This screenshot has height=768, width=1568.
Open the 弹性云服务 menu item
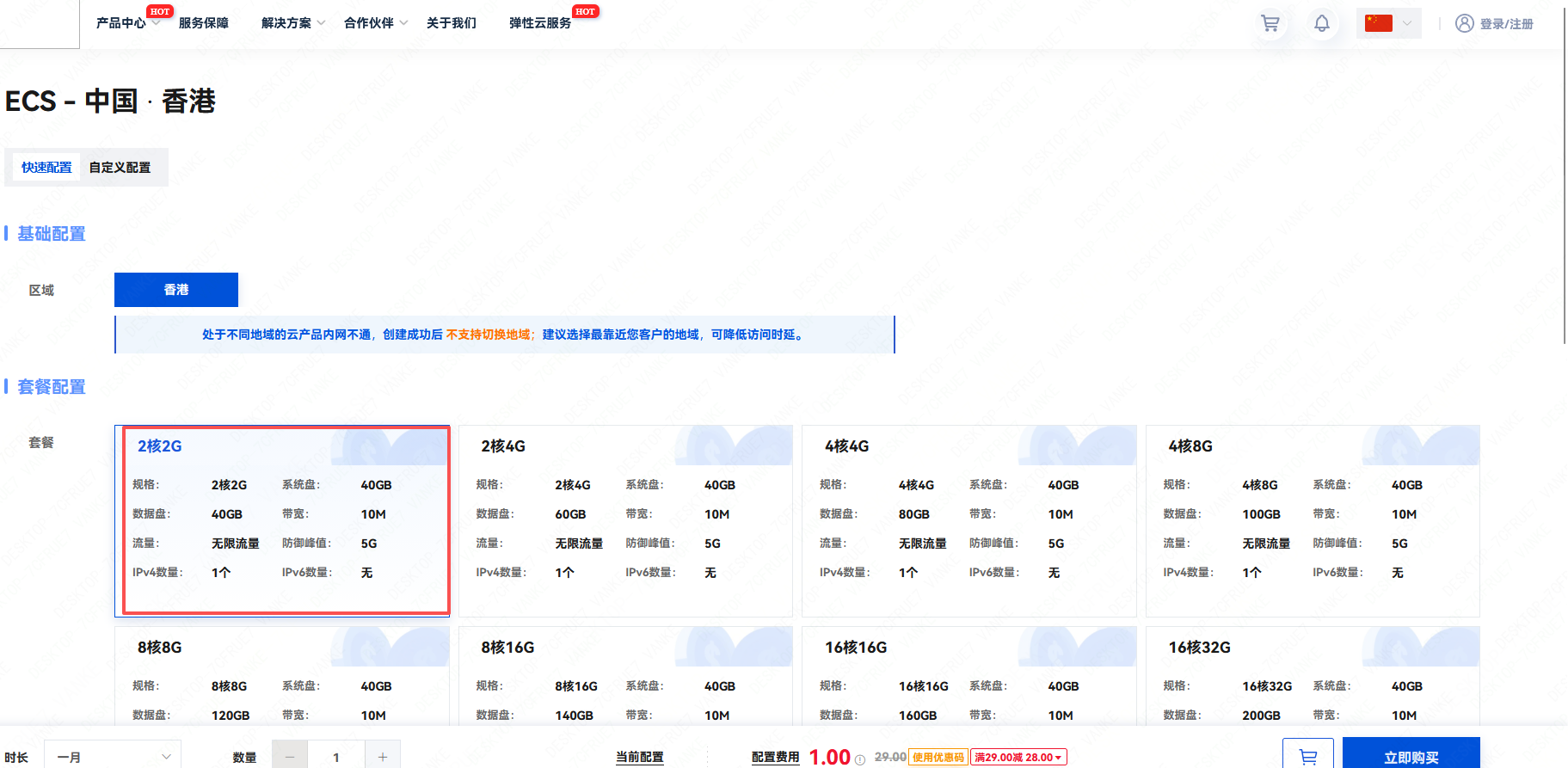click(x=540, y=23)
